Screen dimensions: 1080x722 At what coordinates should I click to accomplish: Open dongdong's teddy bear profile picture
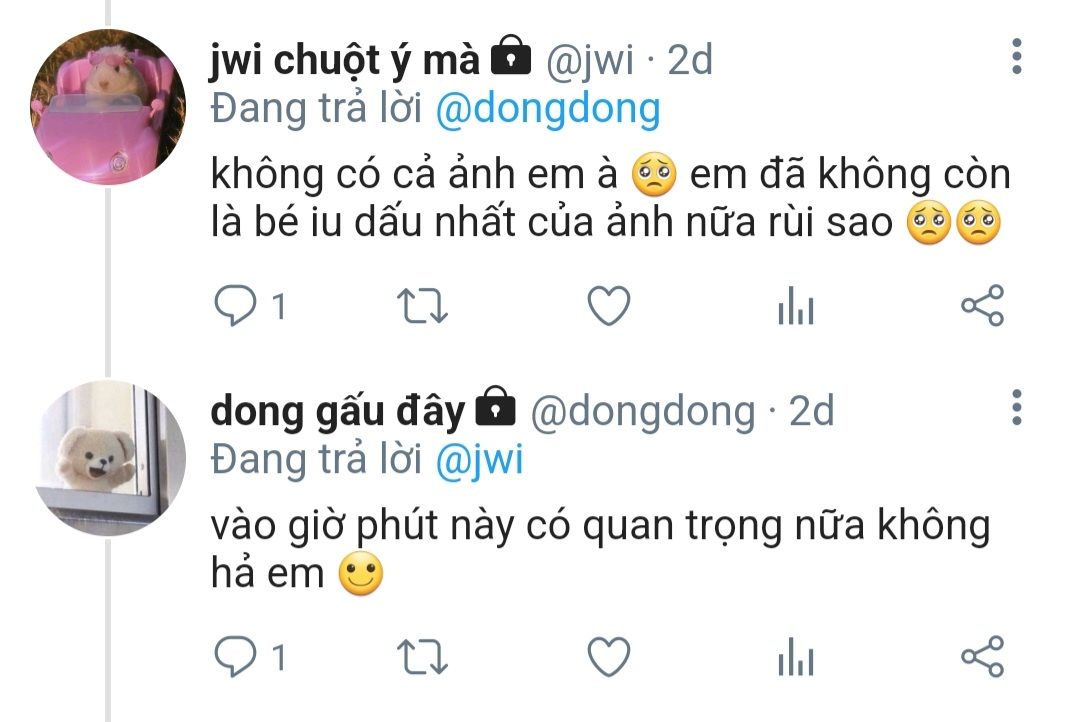(110, 458)
